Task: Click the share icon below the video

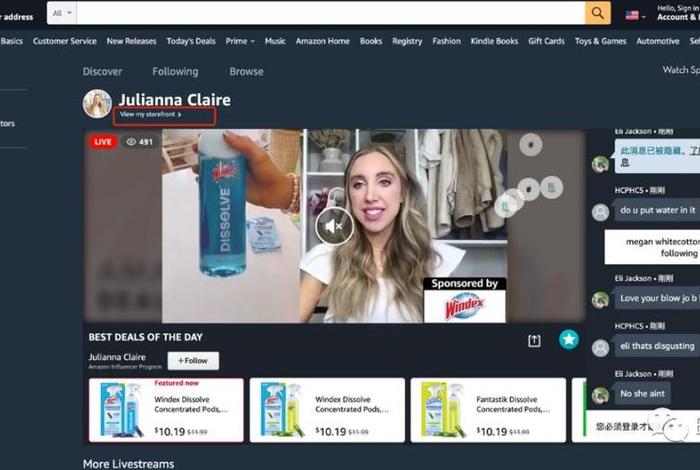Action: (x=534, y=340)
